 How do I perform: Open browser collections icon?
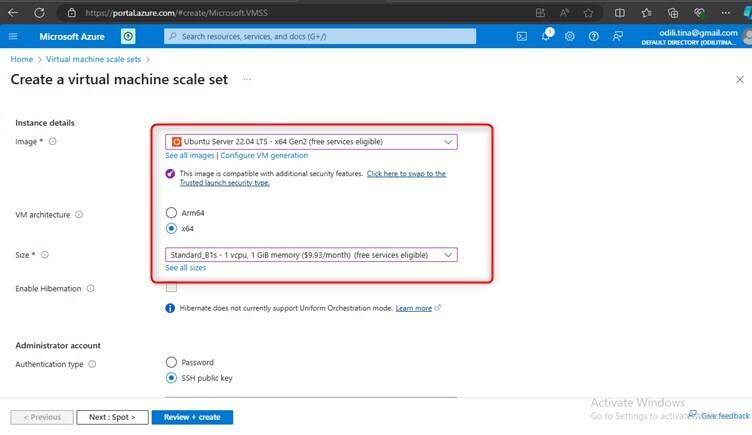click(x=673, y=13)
